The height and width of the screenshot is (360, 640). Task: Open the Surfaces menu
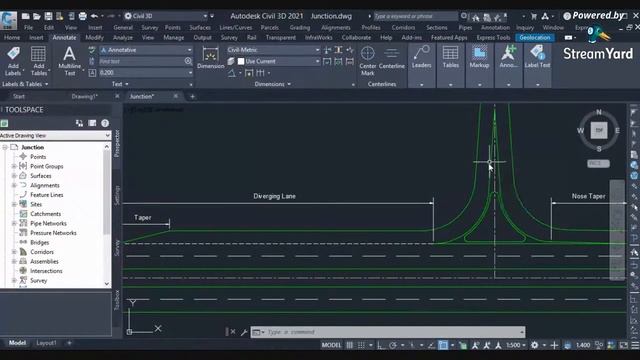point(200,27)
